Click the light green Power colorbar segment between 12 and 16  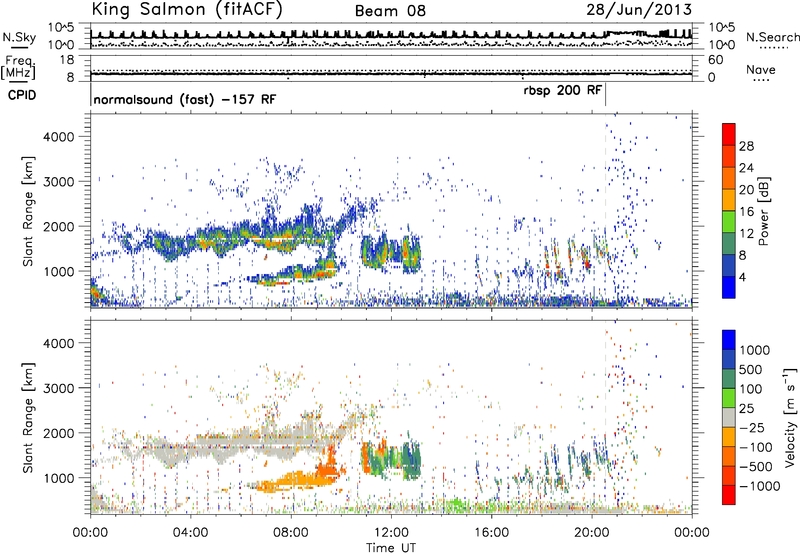(729, 221)
